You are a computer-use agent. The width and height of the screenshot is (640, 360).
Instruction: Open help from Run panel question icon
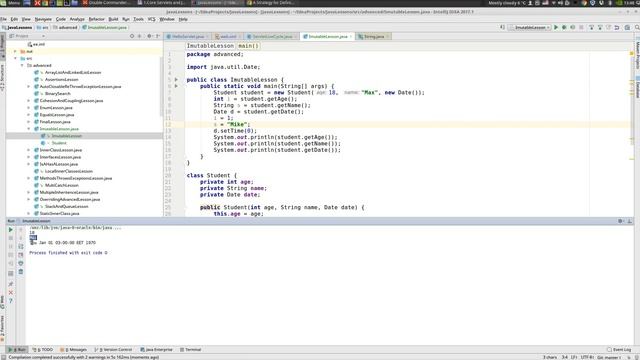pyautogui.click(x=11, y=301)
